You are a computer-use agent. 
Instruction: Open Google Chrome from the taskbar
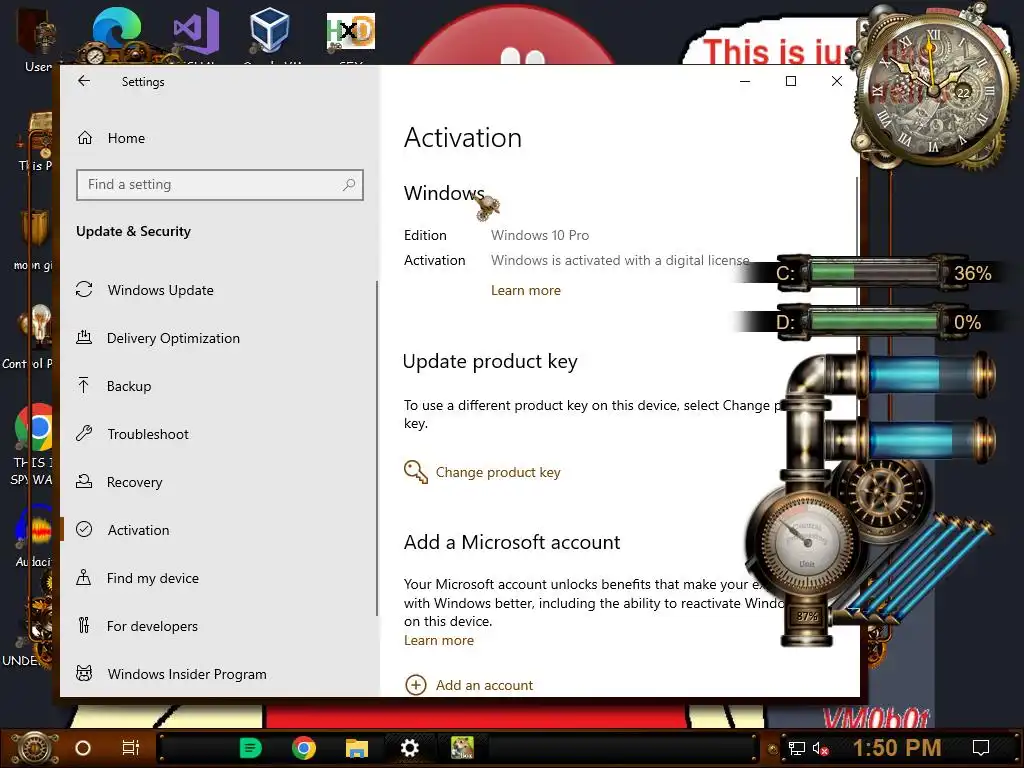click(304, 748)
